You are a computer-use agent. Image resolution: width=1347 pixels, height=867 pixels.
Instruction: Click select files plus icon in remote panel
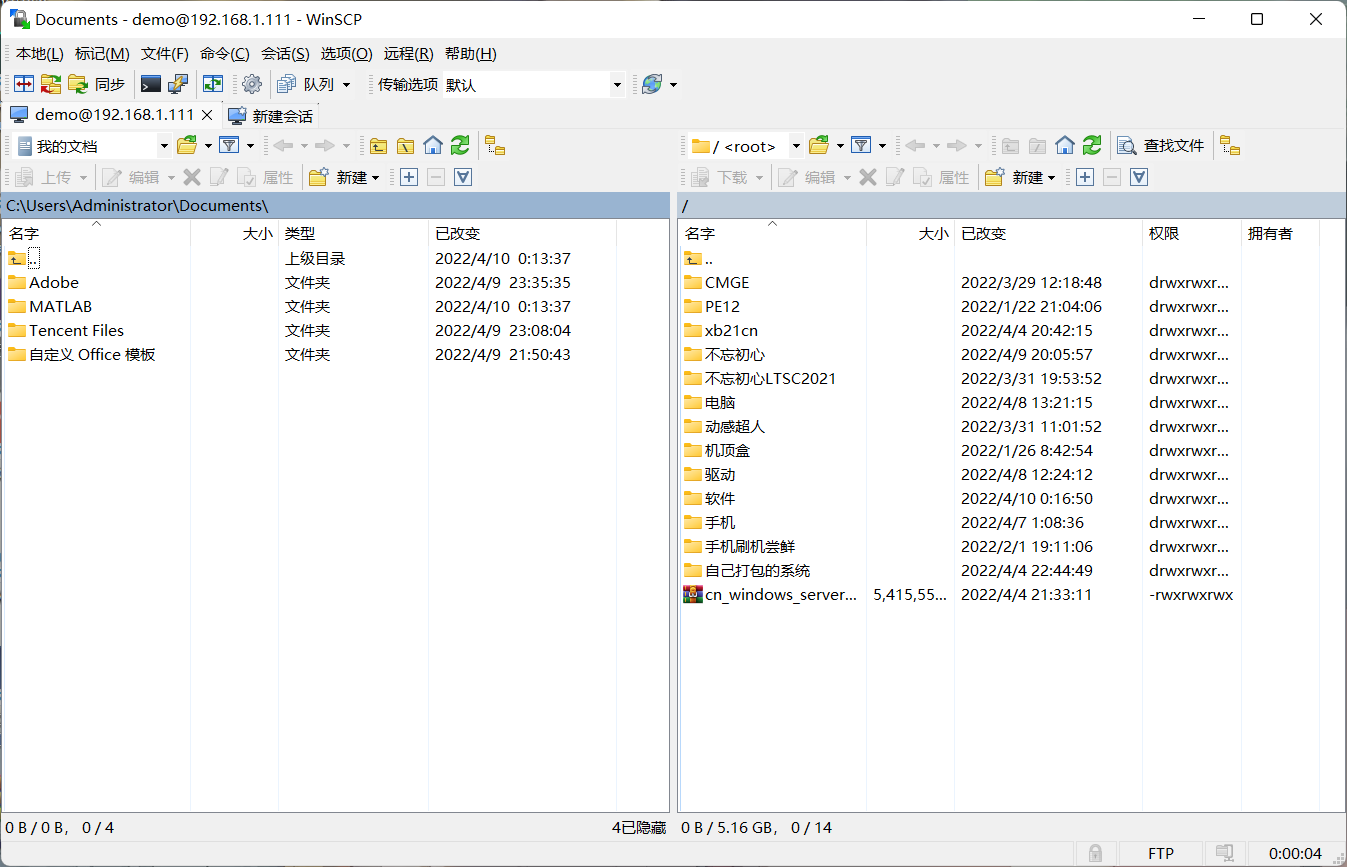(1085, 177)
